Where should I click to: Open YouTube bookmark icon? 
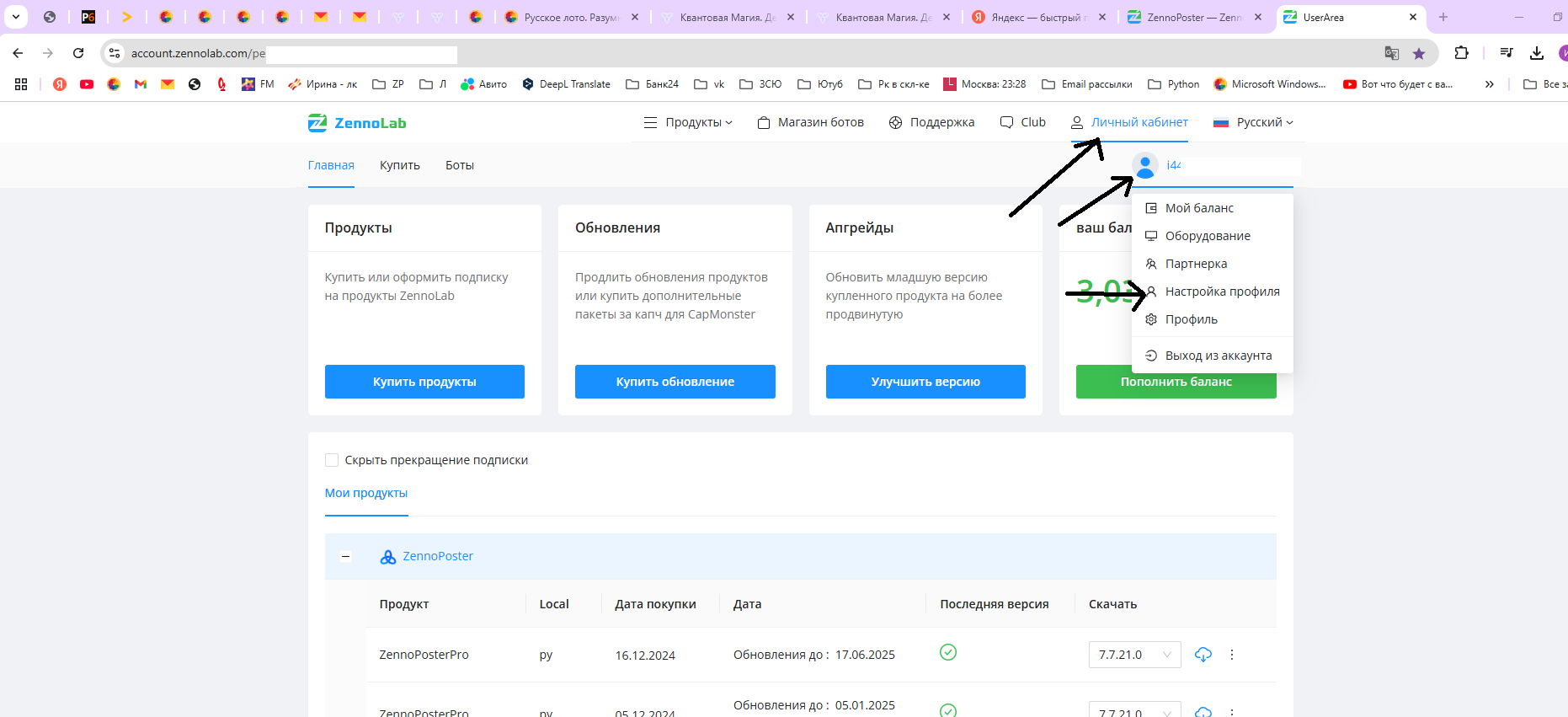pyautogui.click(x=87, y=84)
